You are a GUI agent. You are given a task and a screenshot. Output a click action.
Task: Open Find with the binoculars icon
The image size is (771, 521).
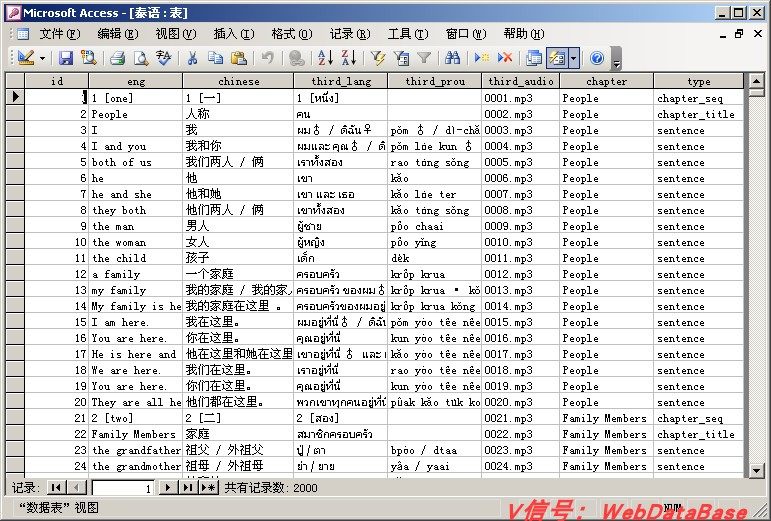coord(452,58)
